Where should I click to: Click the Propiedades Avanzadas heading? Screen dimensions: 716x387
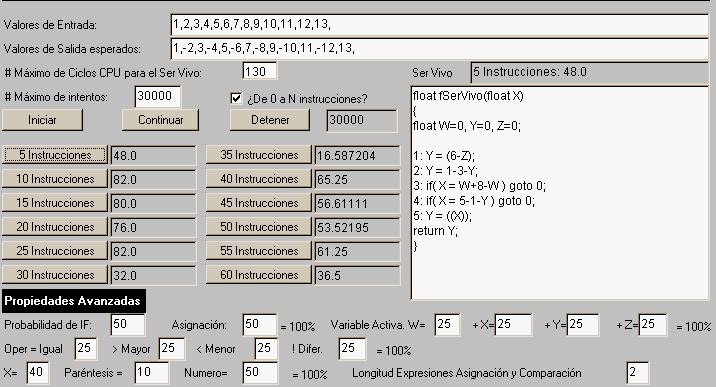pos(74,301)
